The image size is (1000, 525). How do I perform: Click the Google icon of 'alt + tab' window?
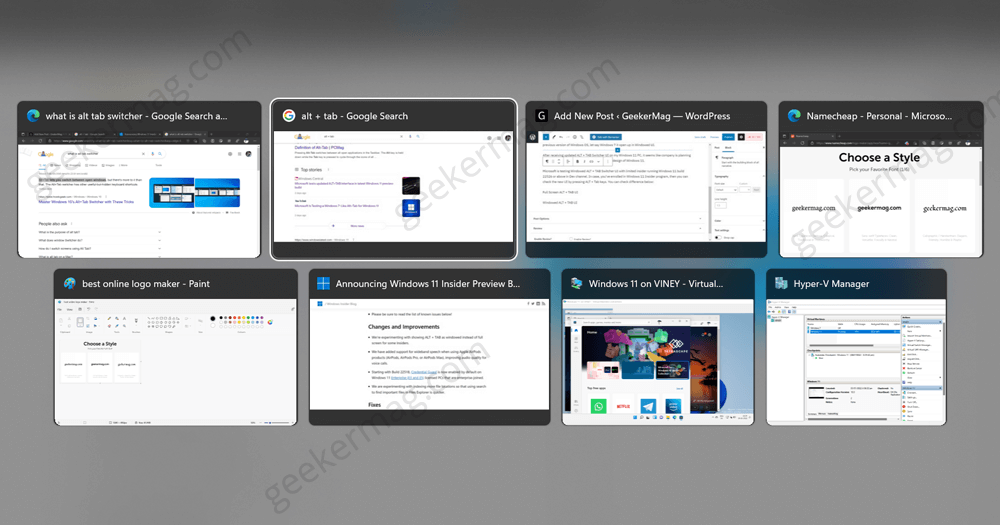point(289,115)
